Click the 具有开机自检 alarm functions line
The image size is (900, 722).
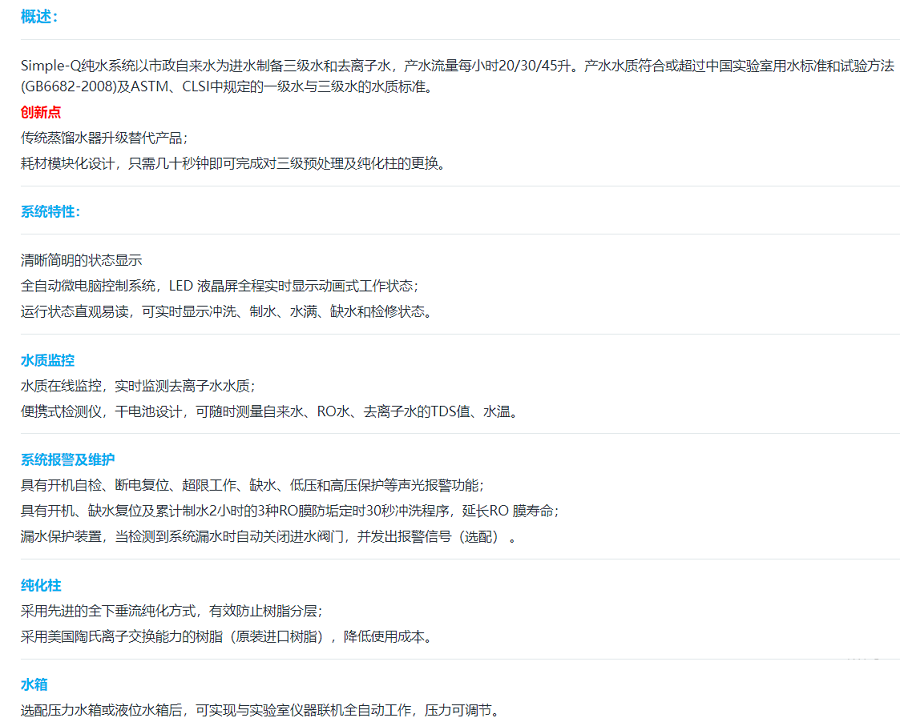pyautogui.click(x=252, y=485)
